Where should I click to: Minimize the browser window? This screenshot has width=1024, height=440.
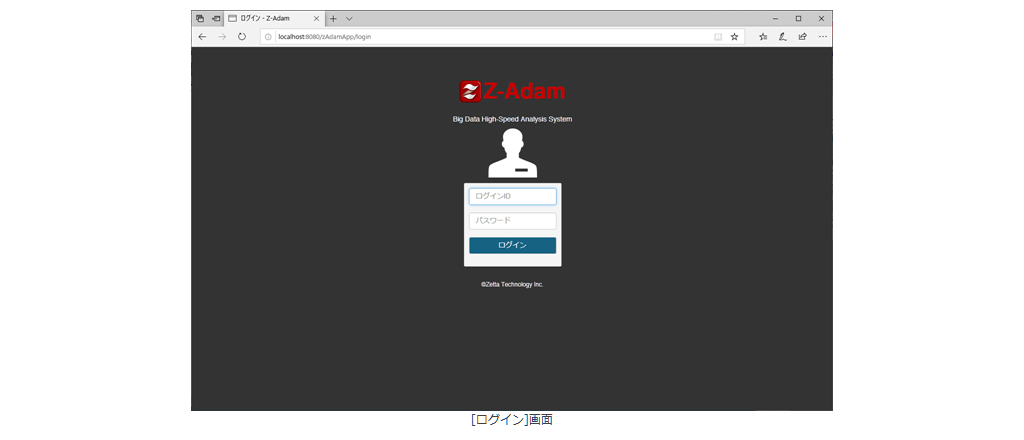[x=775, y=19]
